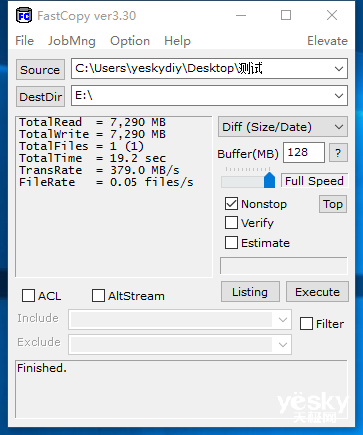Enable the ACL checkbox
Image resolution: width=363 pixels, height=435 pixels.
28,295
